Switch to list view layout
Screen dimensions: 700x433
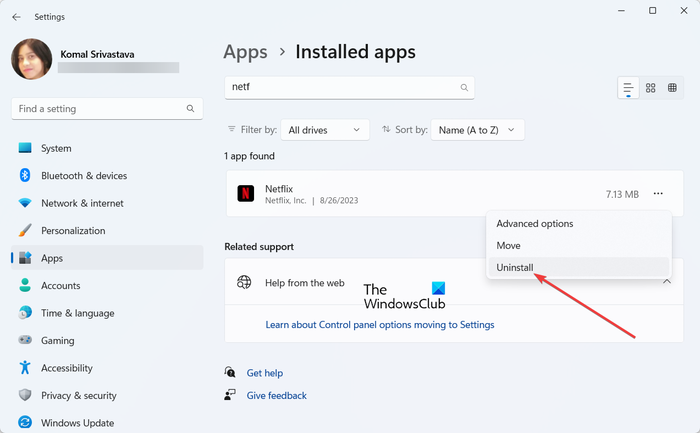pyautogui.click(x=628, y=88)
